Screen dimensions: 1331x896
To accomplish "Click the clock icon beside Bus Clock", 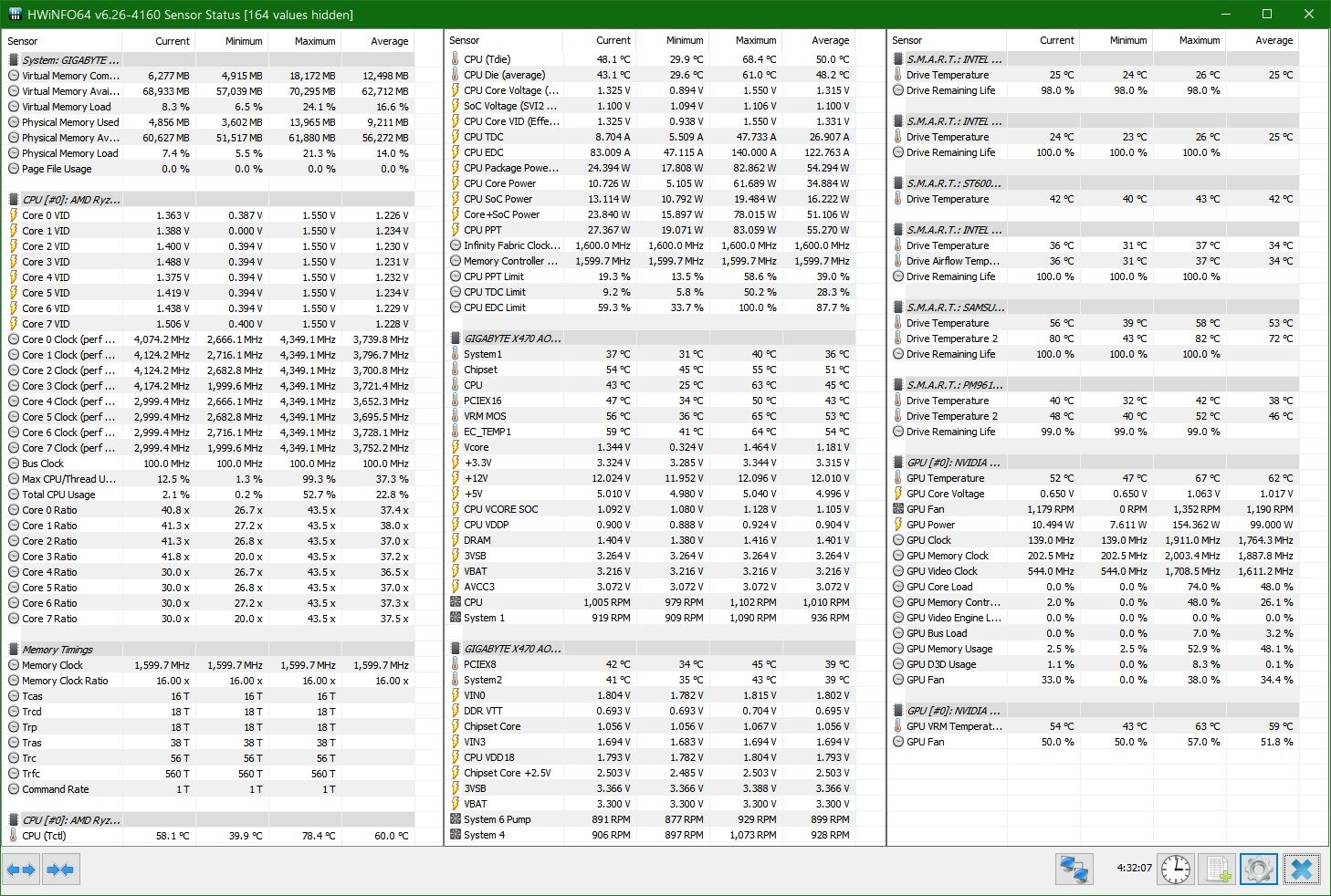I will [14, 464].
